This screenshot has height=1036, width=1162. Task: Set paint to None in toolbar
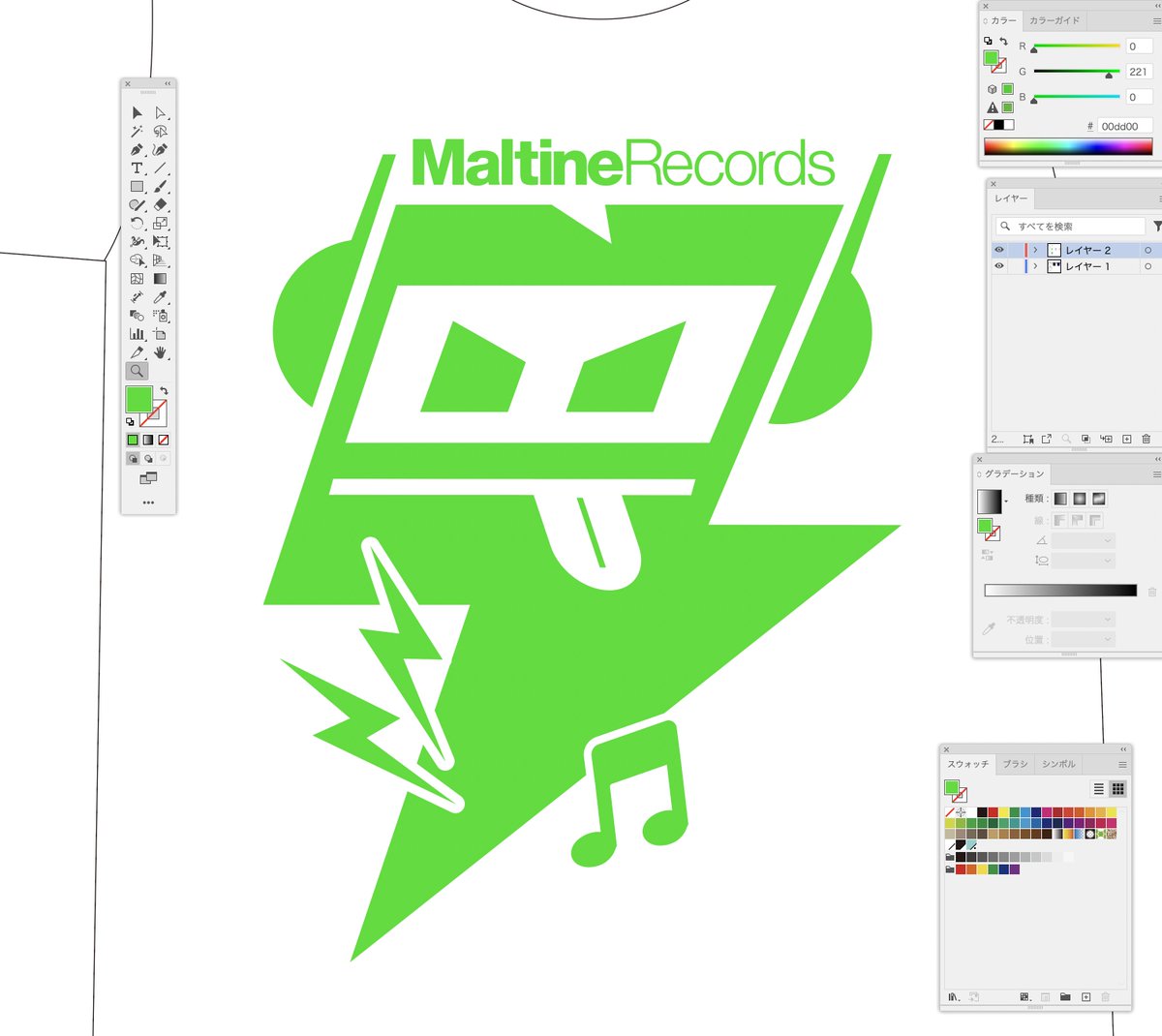tap(164, 440)
